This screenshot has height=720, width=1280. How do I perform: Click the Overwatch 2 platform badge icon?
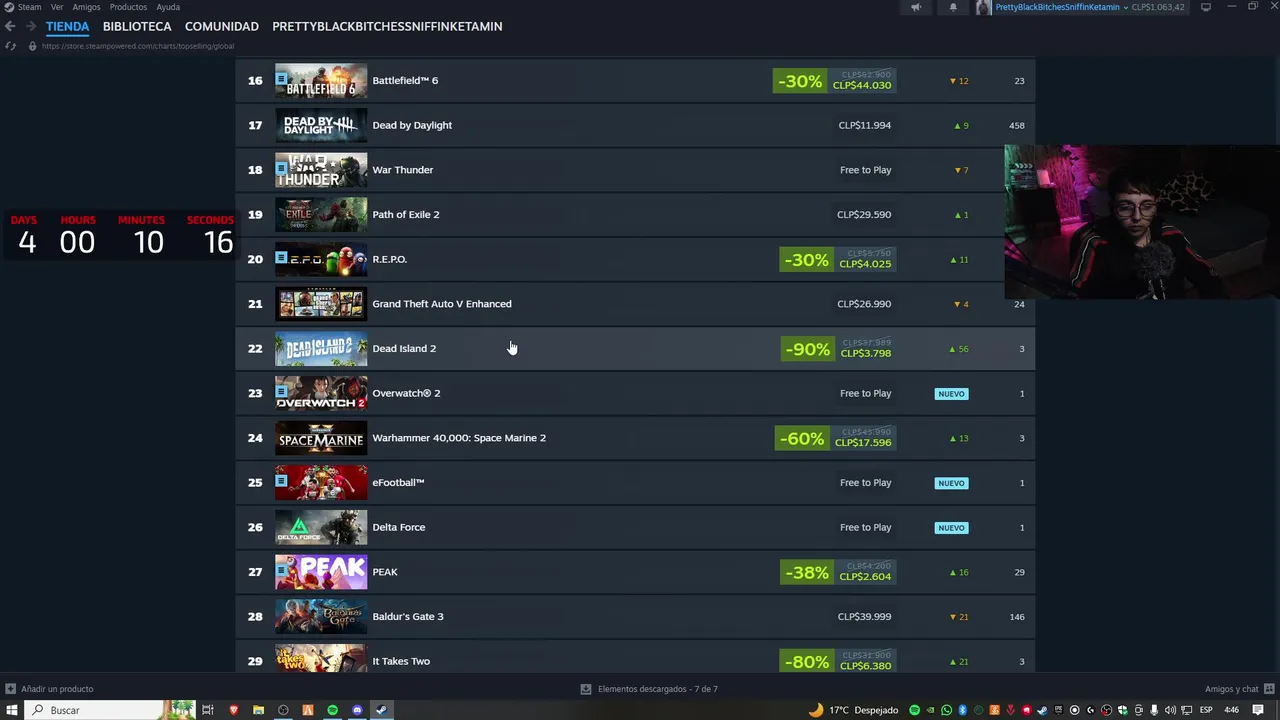coord(282,392)
